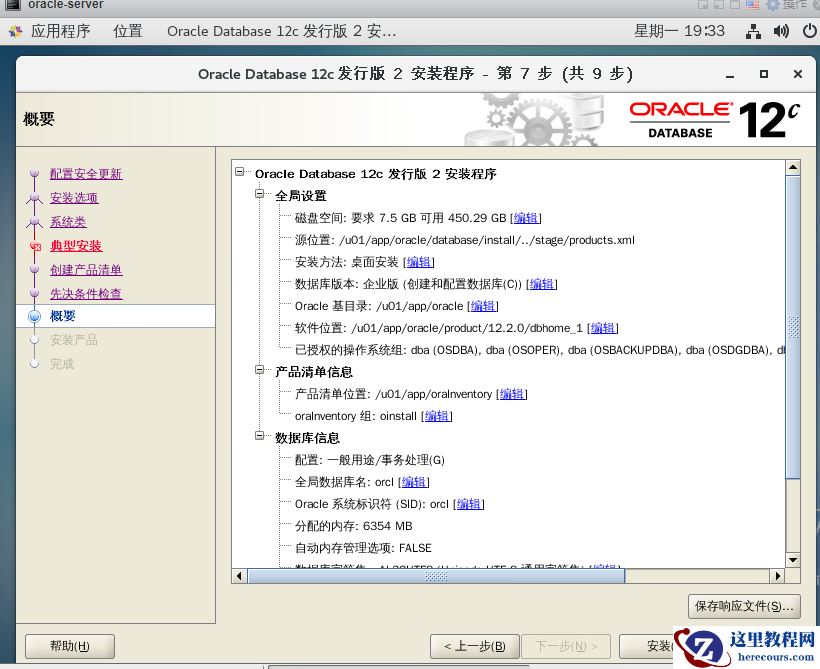
Task: Click the scroll up arrow of summary pane
Action: click(793, 167)
